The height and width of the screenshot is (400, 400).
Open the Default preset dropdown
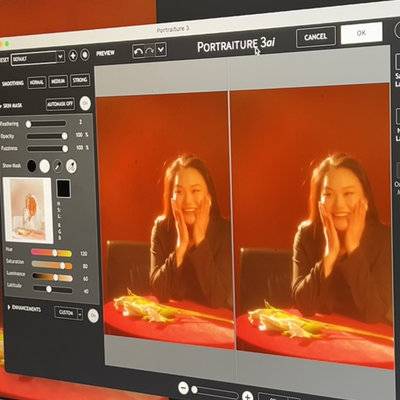point(37,58)
